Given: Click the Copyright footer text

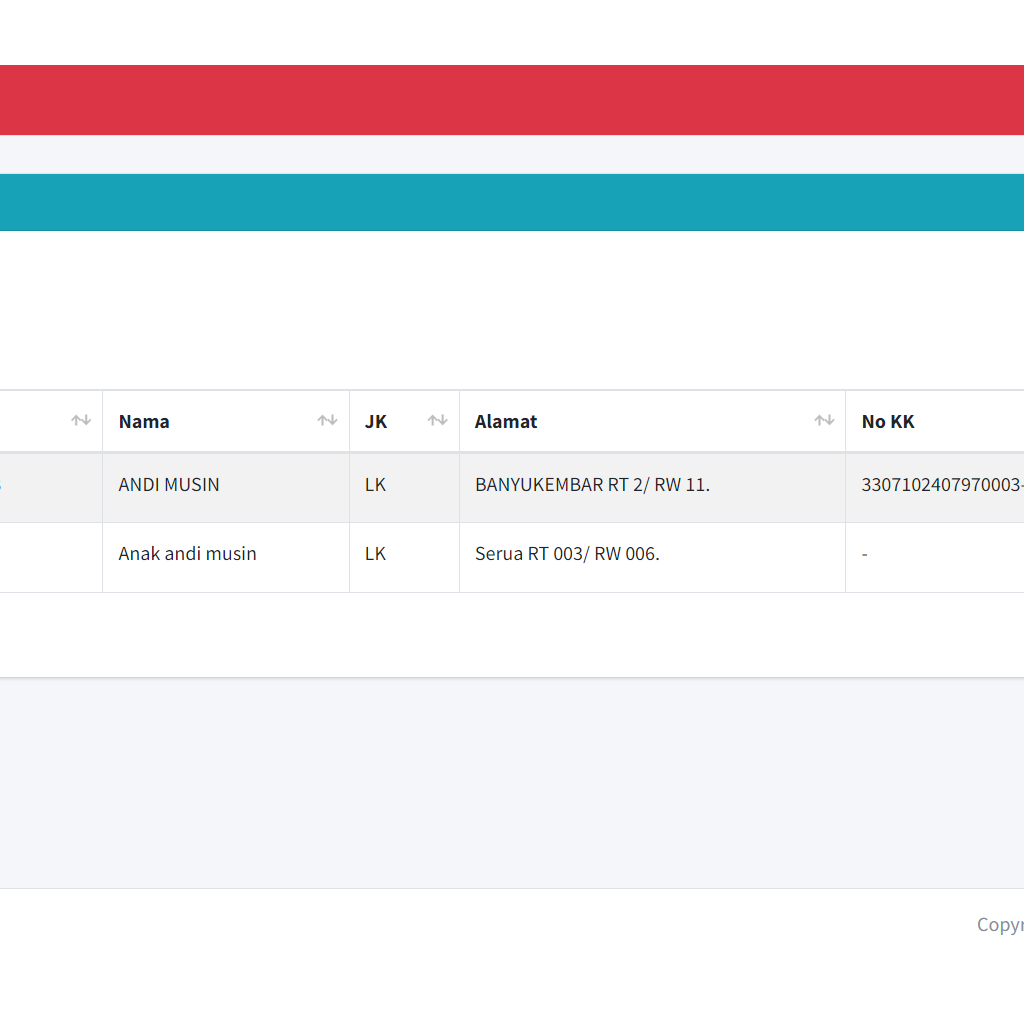Looking at the screenshot, I should 1000,925.
